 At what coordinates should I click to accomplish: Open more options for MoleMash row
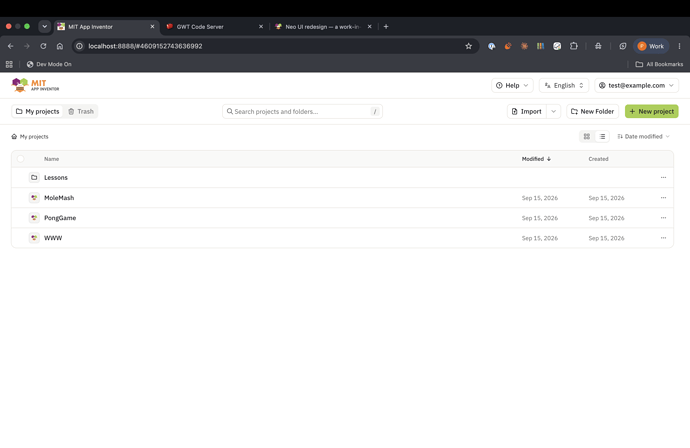(663, 198)
